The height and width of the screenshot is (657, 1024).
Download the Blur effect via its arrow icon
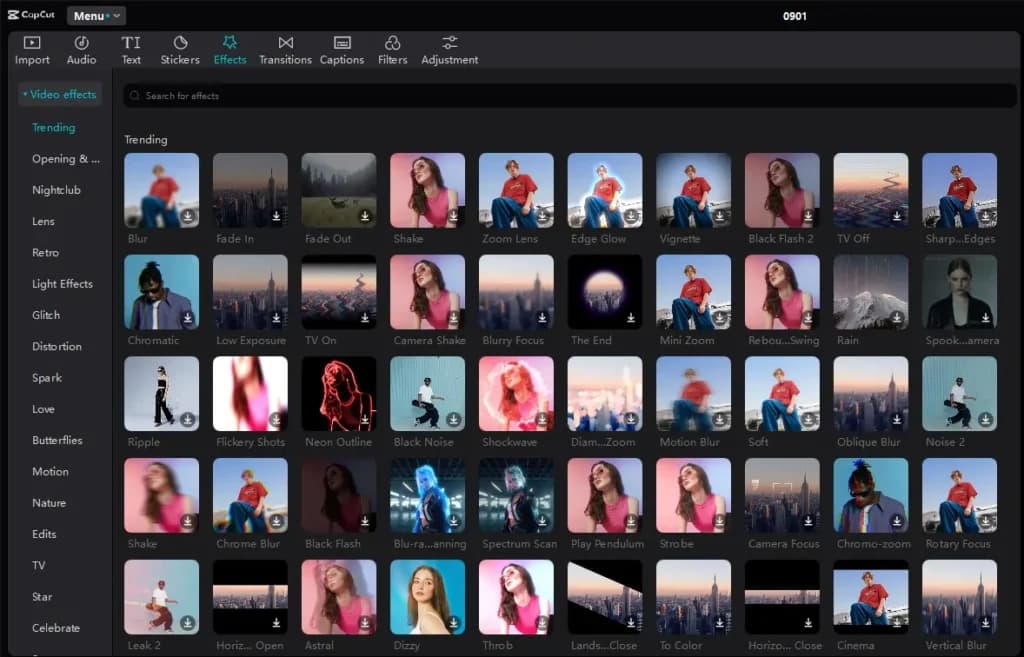[188, 216]
